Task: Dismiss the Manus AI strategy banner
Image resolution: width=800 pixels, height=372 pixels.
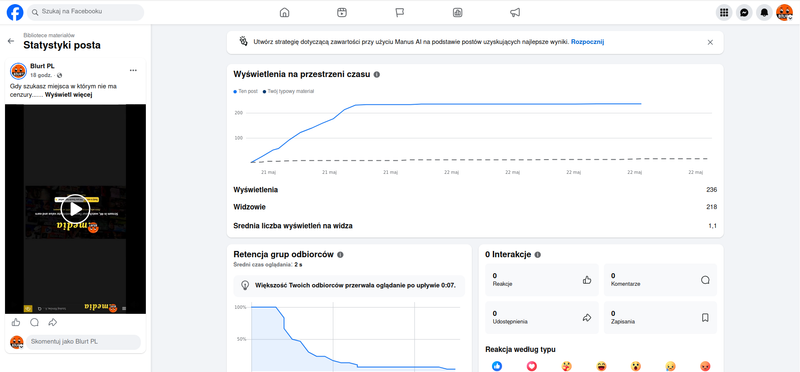Action: click(x=710, y=42)
